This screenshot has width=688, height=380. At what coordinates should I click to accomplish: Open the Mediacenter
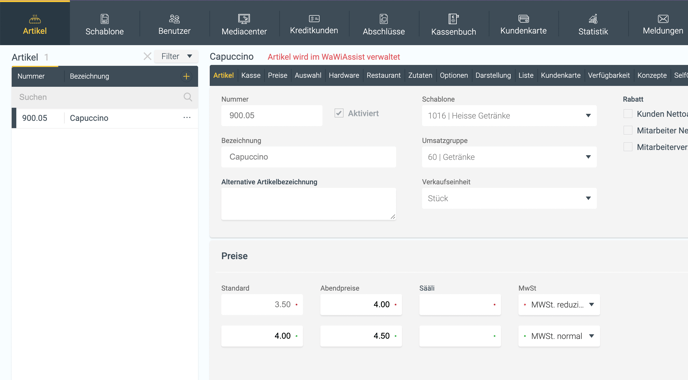coord(244,25)
